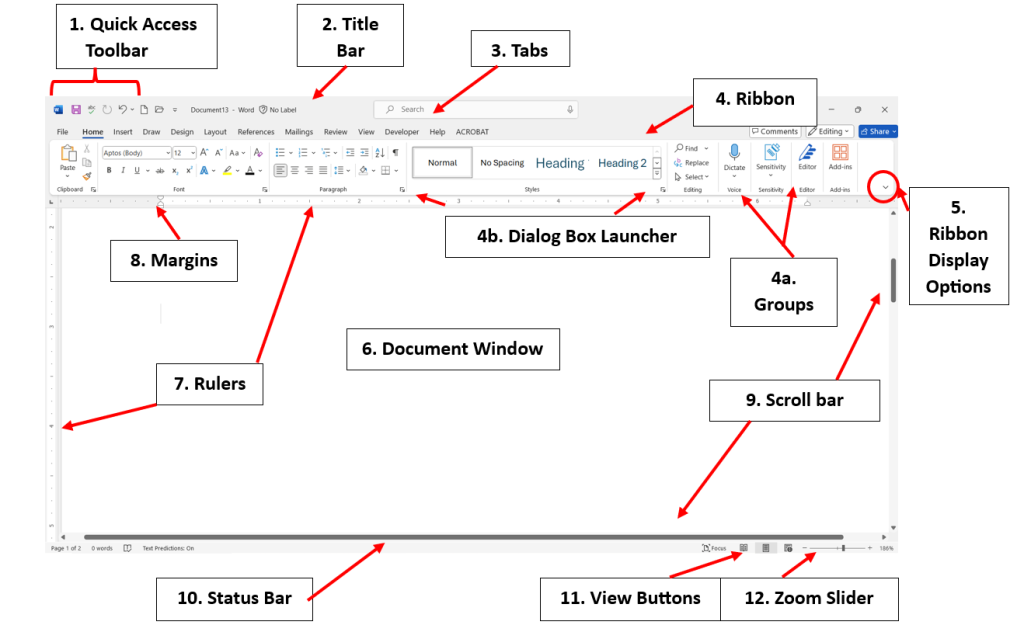The image size is (1024, 639).
Task: Apply italic formatting to text
Action: point(123,171)
